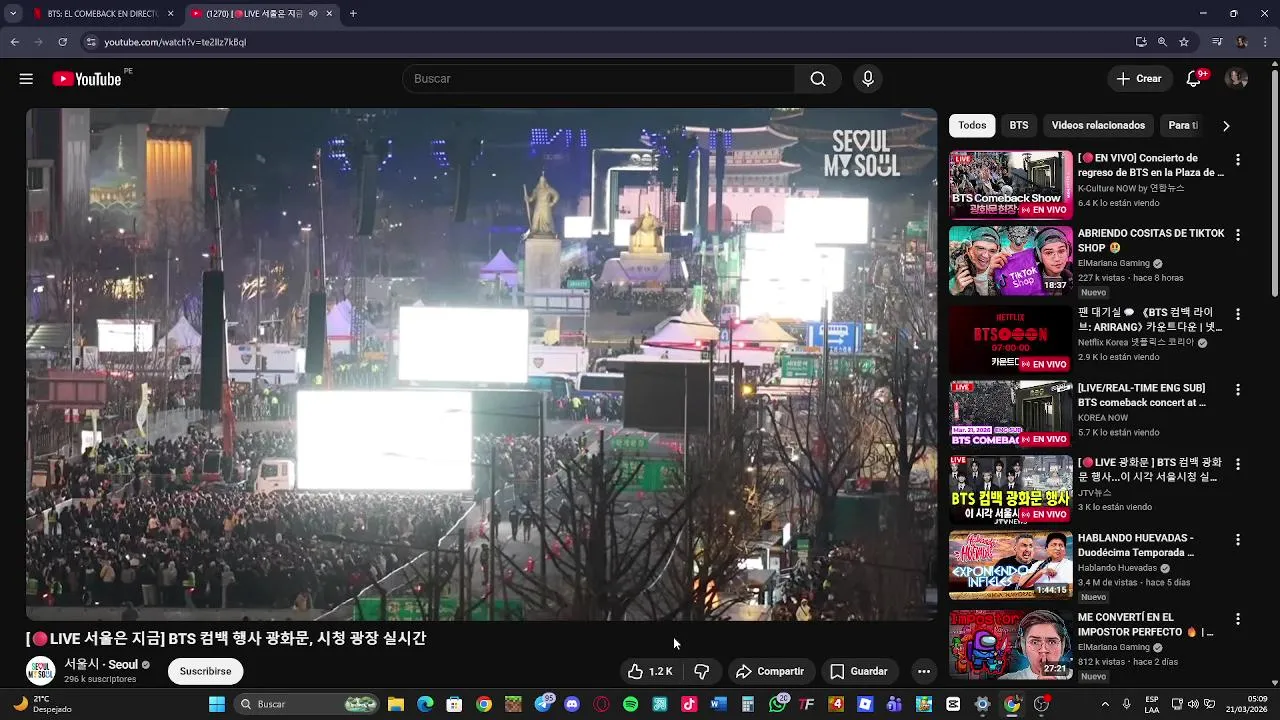1280x720 pixels.
Task: Switch to BTS: EL COMEBACK browser tab
Action: coord(102,14)
